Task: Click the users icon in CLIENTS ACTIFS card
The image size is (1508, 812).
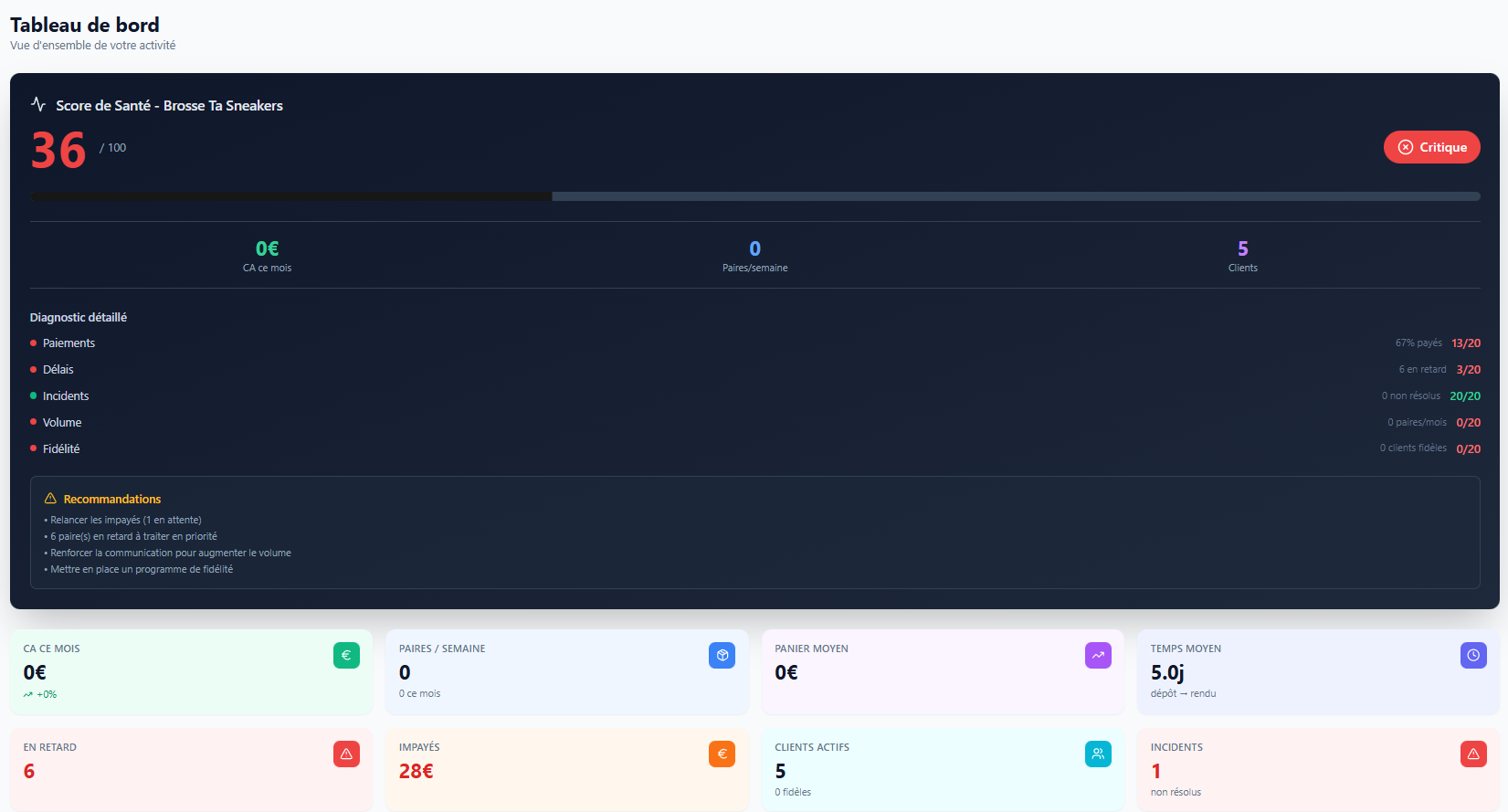Action: click(1098, 754)
